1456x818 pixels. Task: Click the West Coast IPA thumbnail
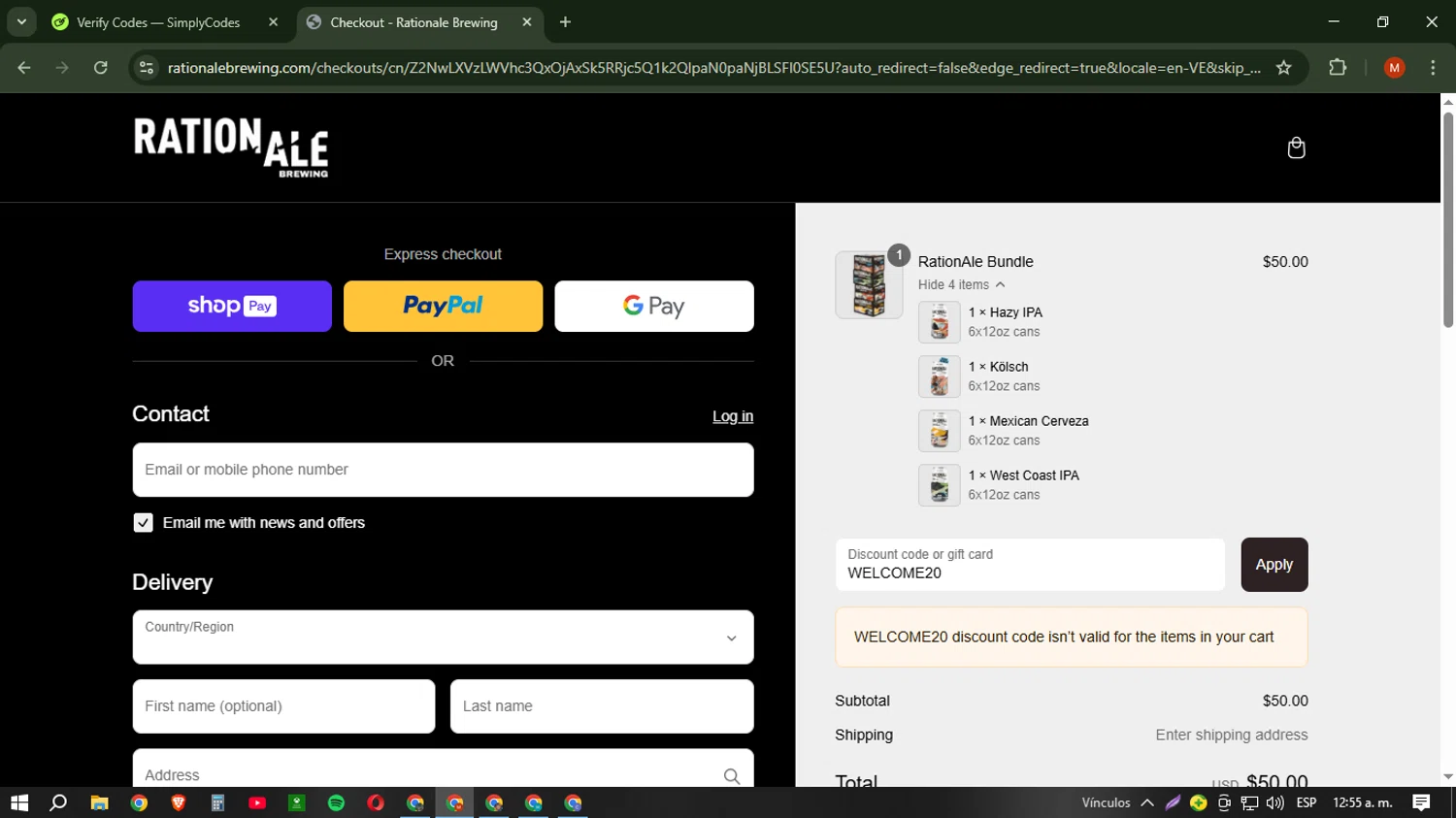940,485
